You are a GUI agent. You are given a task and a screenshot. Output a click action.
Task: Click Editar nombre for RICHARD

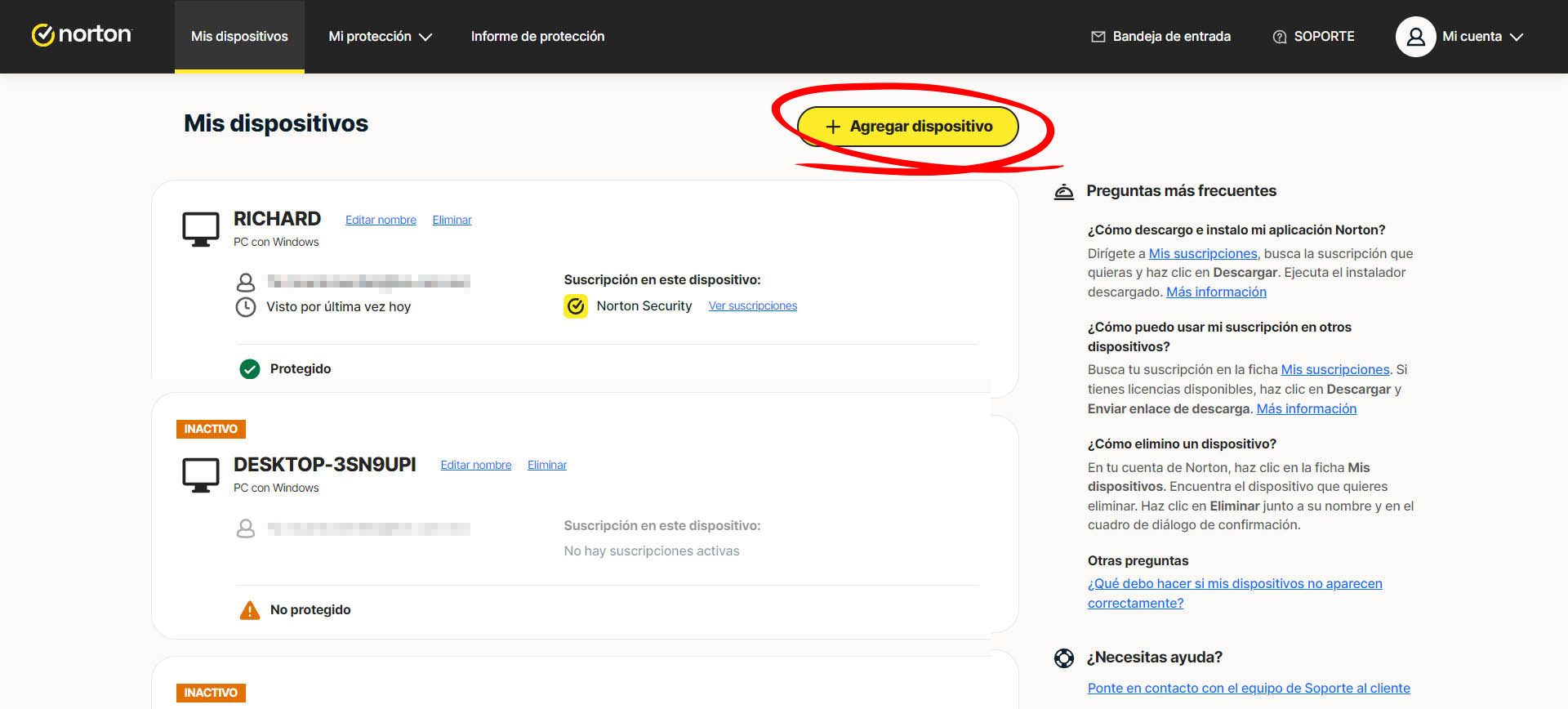[x=381, y=220]
